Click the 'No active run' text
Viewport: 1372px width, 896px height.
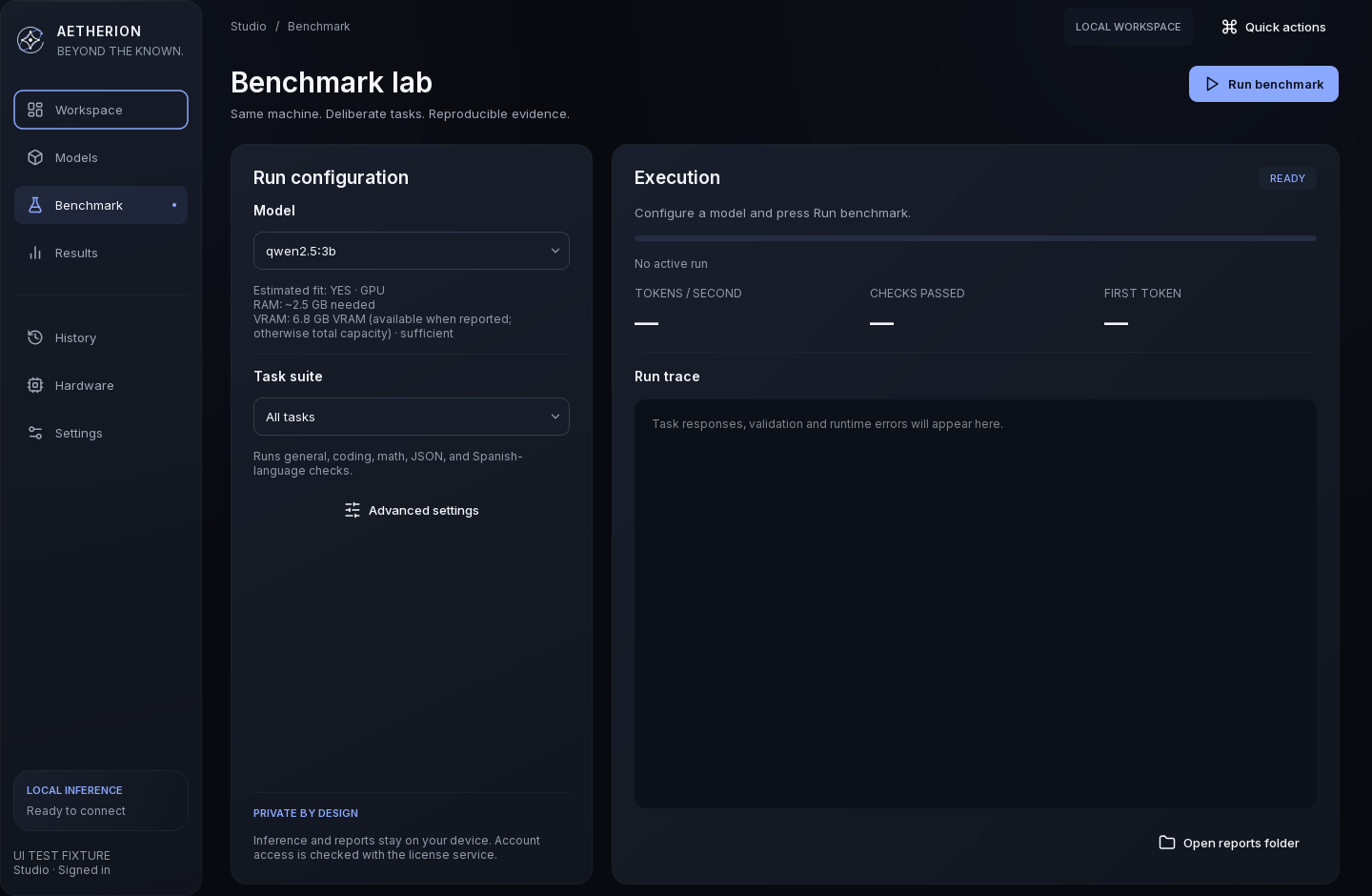coord(671,264)
